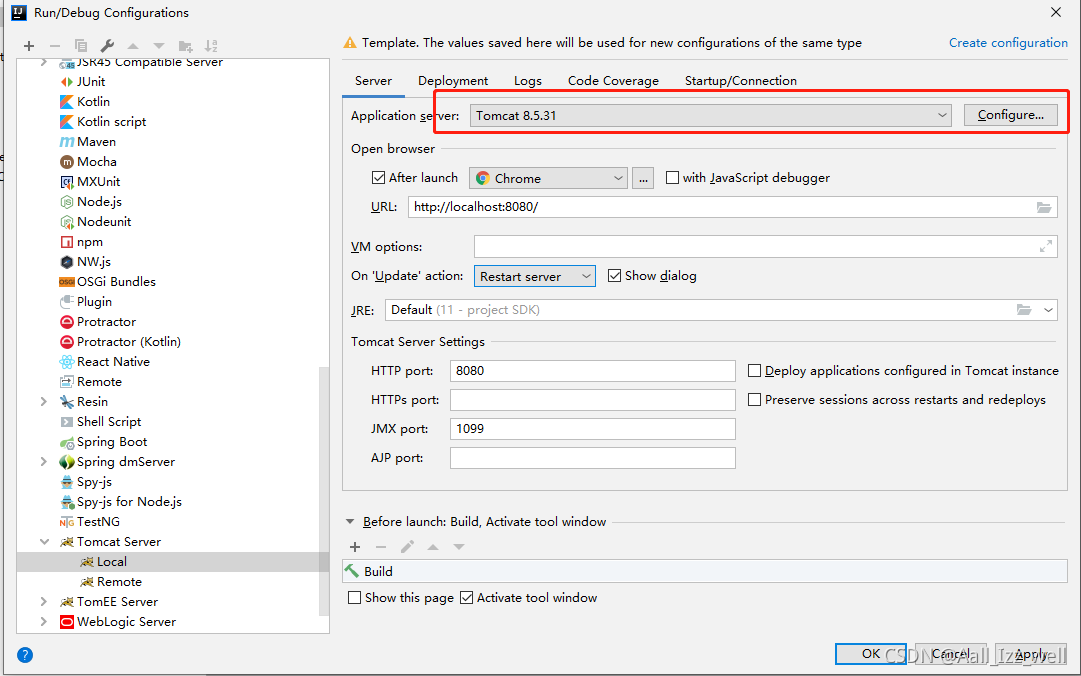Select Kotlin in the templates tree
This screenshot has width=1081, height=676.
point(93,101)
